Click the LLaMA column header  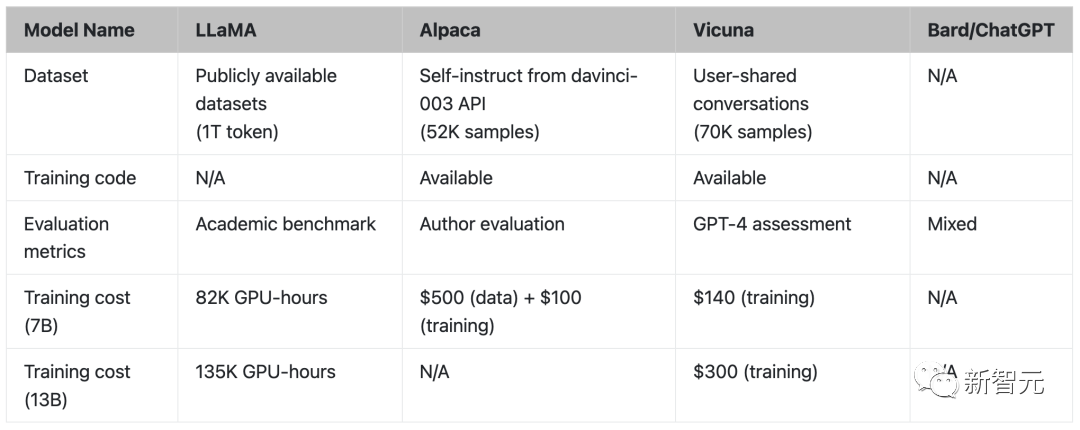(226, 30)
